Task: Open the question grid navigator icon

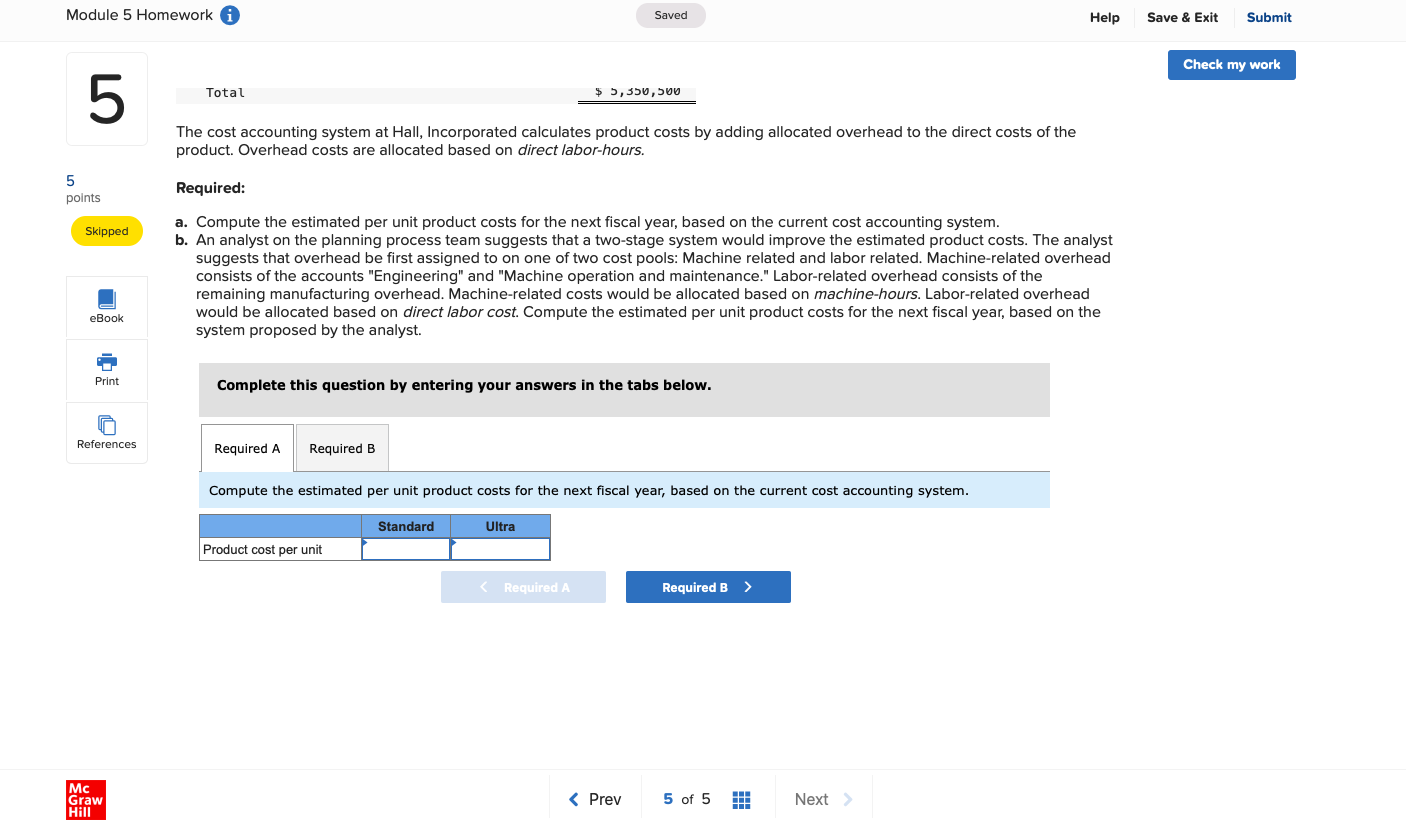Action: click(x=741, y=800)
